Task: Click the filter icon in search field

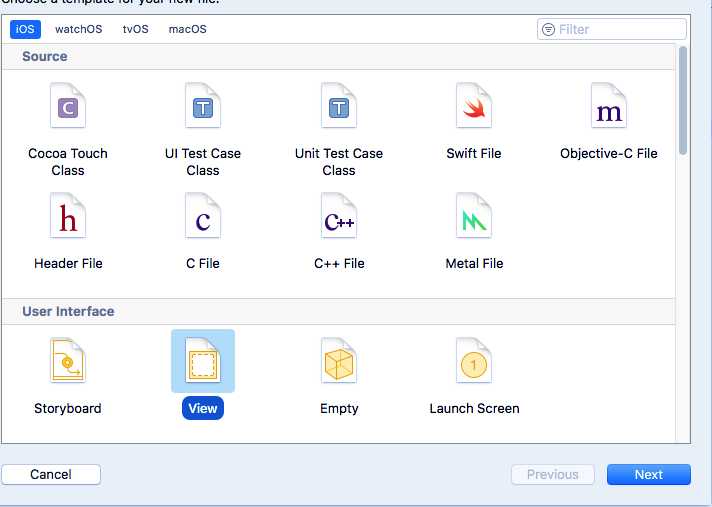Action: [x=549, y=30]
